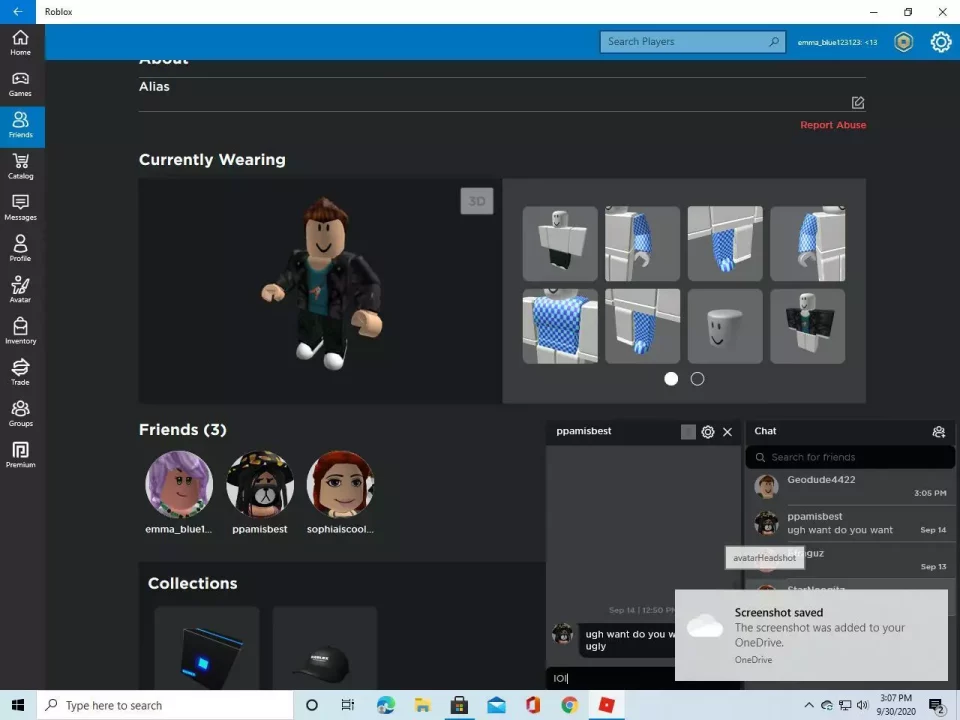960x720 pixels.
Task: Open Groups in sidebar
Action: pos(20,414)
